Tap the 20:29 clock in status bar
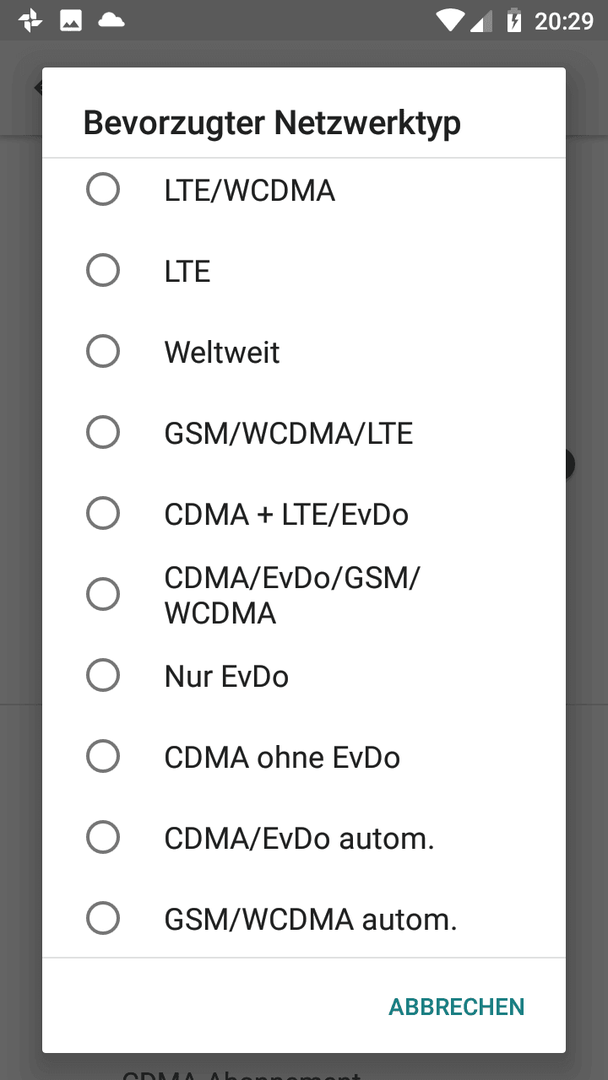Image resolution: width=608 pixels, height=1080 pixels. click(x=564, y=21)
